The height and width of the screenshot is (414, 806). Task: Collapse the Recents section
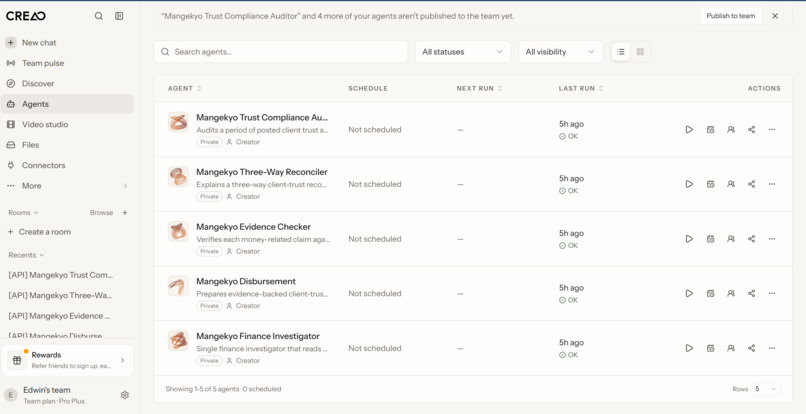click(26, 255)
